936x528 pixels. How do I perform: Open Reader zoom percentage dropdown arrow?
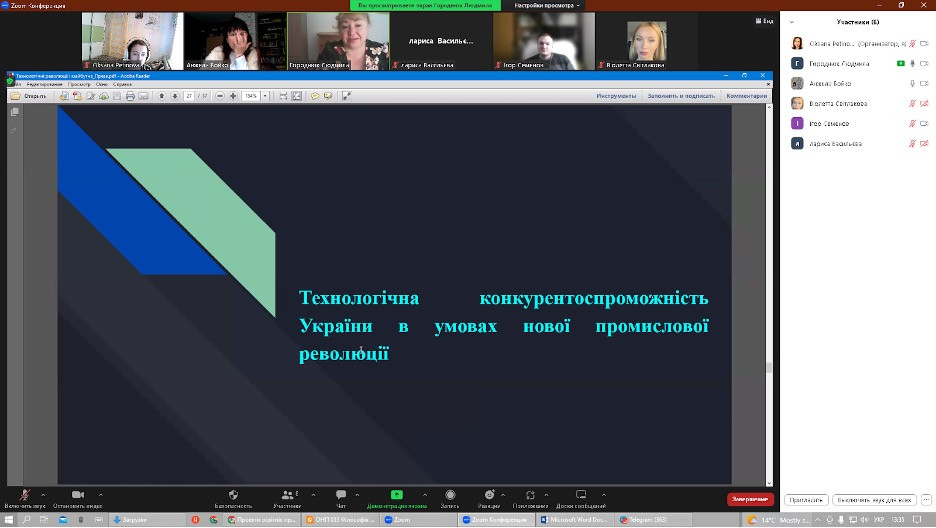265,95
